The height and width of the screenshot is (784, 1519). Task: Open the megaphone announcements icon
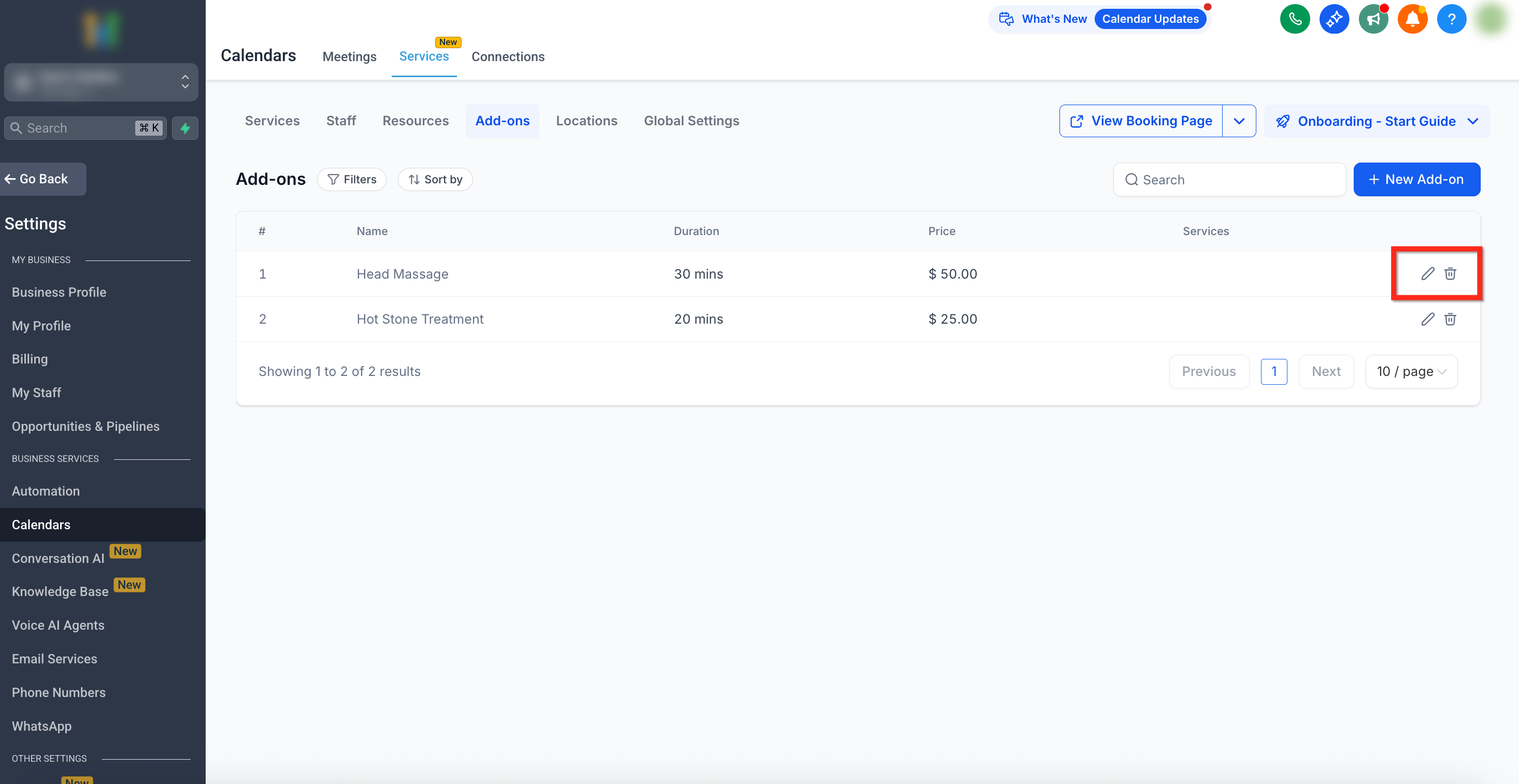tap(1373, 19)
